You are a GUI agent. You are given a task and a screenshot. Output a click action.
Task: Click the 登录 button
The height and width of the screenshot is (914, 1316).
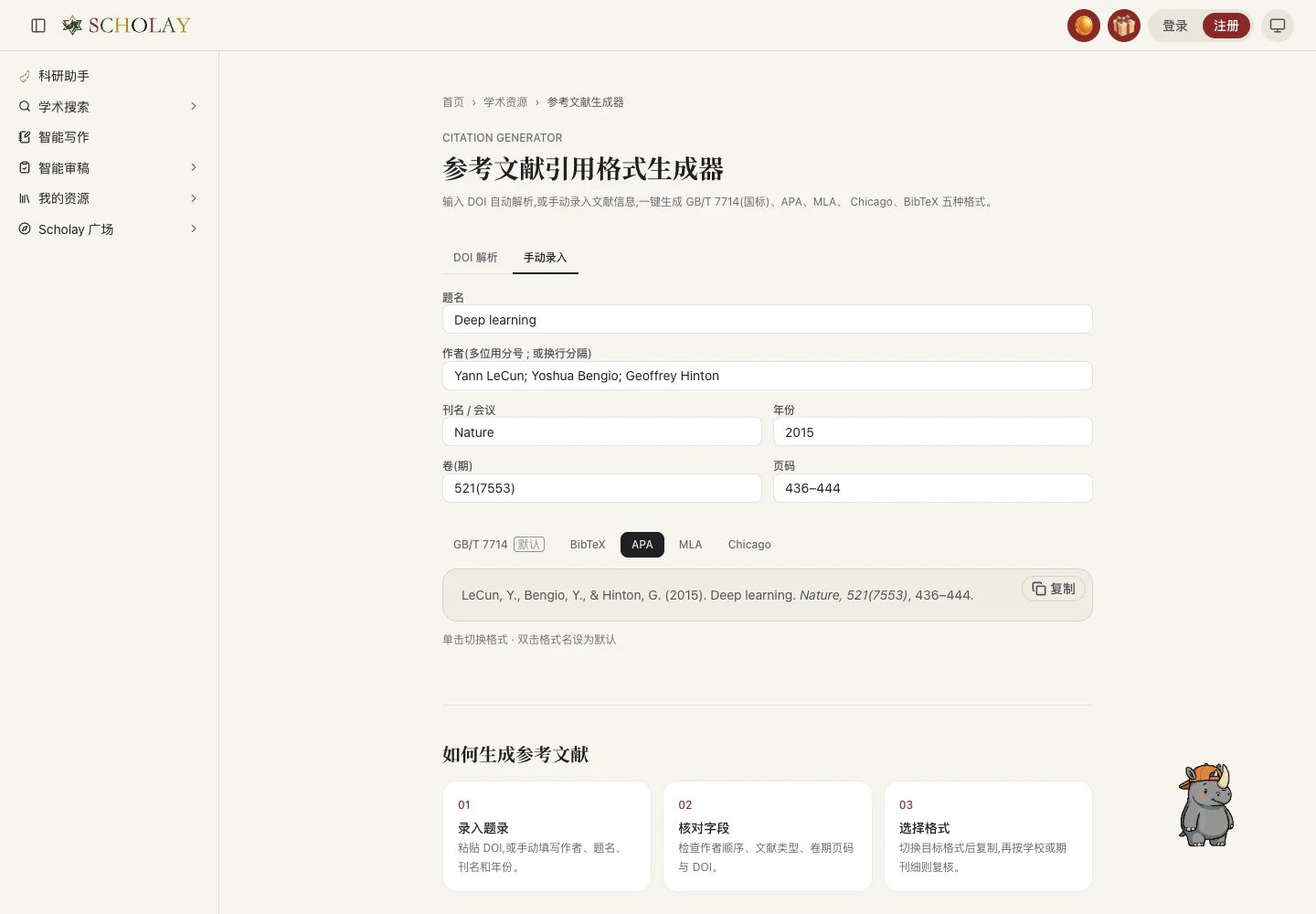click(x=1175, y=26)
